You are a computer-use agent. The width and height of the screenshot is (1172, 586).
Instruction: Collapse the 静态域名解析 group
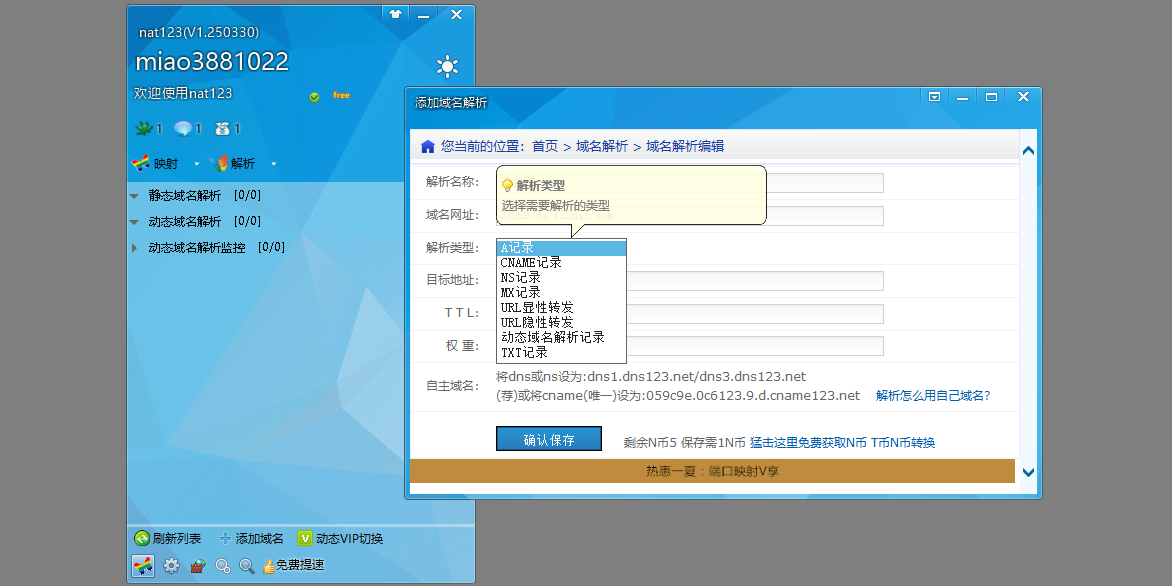click(x=135, y=197)
